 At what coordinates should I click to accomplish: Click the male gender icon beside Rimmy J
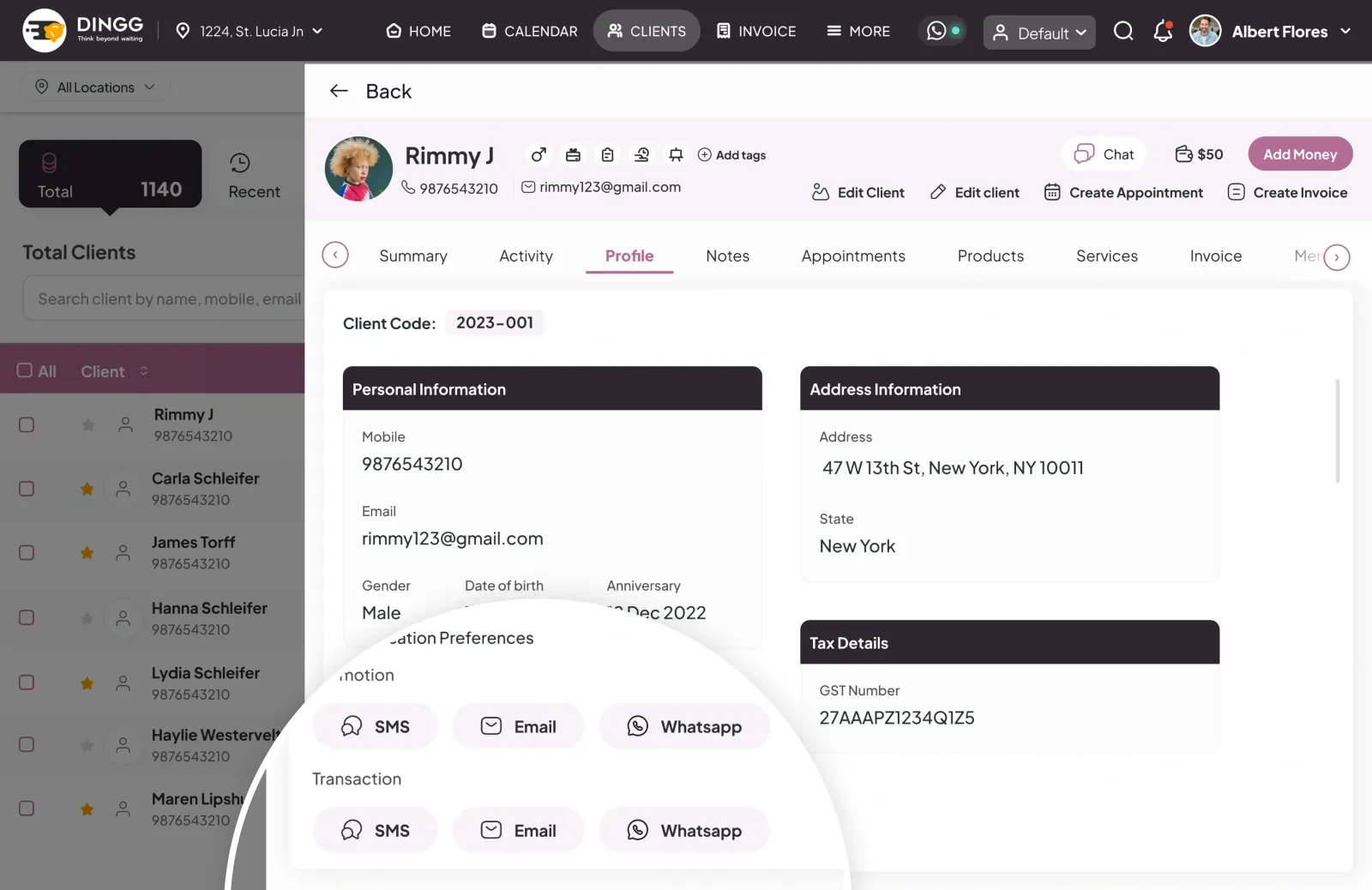539,154
